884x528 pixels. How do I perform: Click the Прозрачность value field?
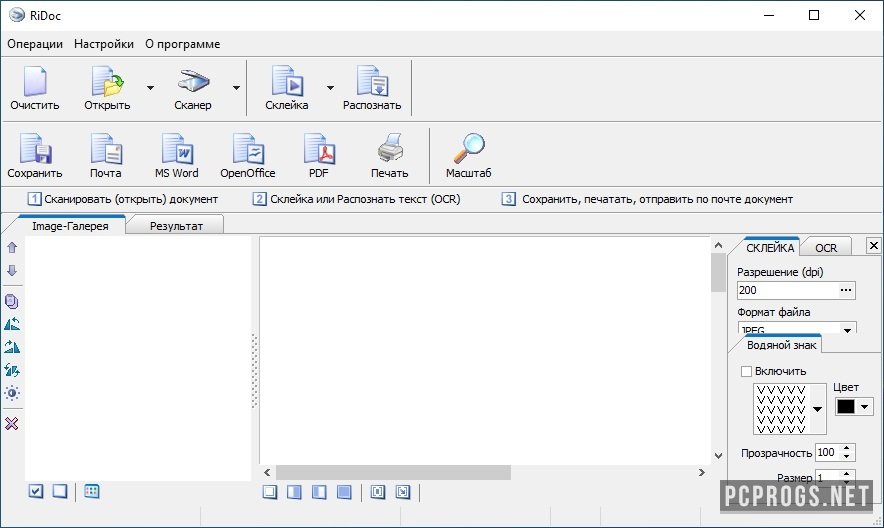(x=827, y=453)
